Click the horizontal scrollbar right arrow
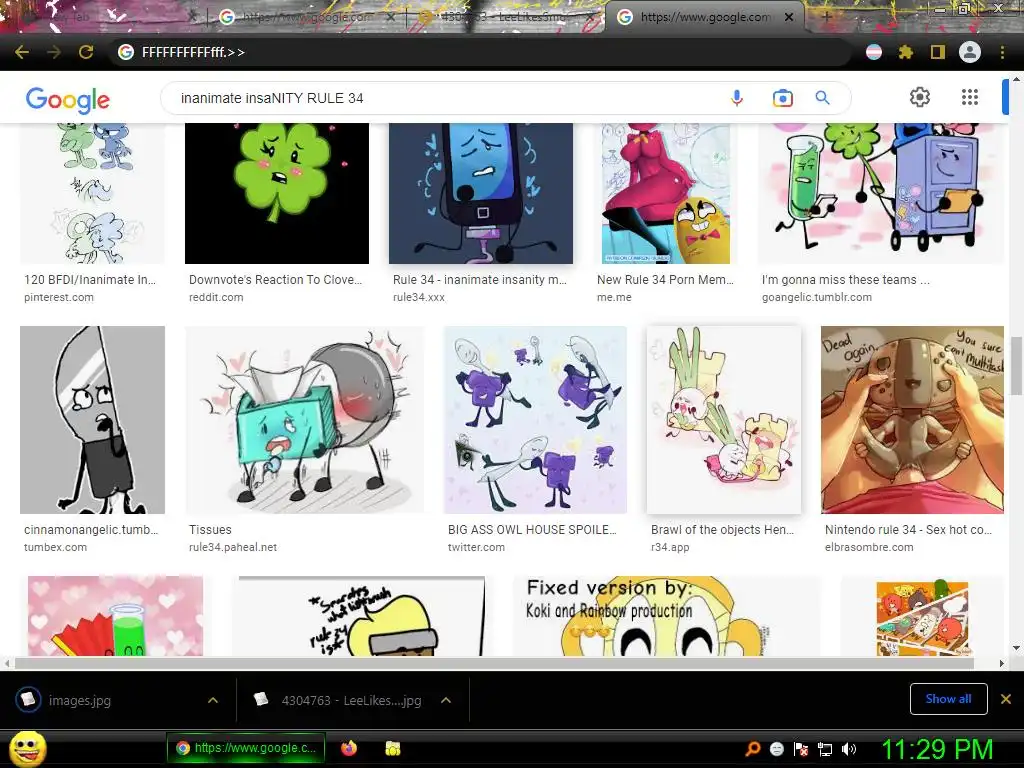The height and width of the screenshot is (768, 1024). 1001,663
